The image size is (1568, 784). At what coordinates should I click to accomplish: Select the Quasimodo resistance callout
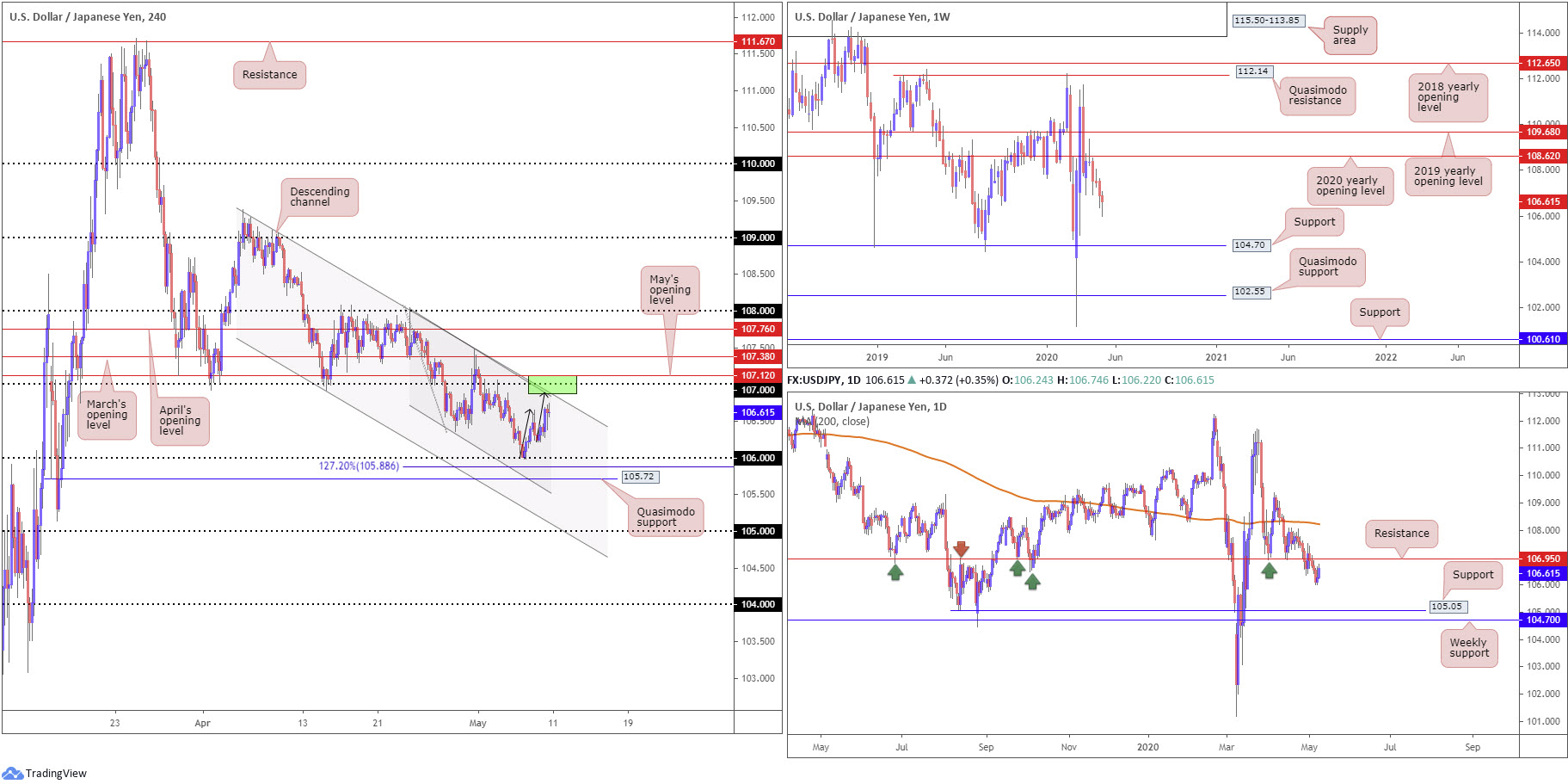1318,96
